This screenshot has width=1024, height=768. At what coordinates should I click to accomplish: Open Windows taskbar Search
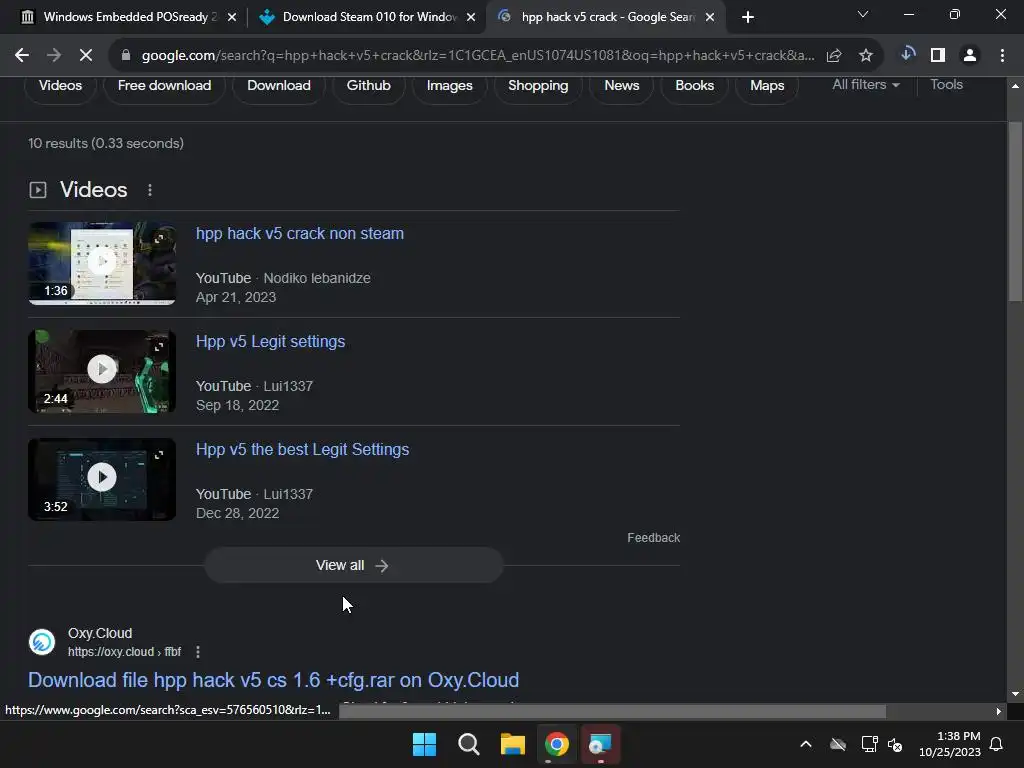(468, 744)
